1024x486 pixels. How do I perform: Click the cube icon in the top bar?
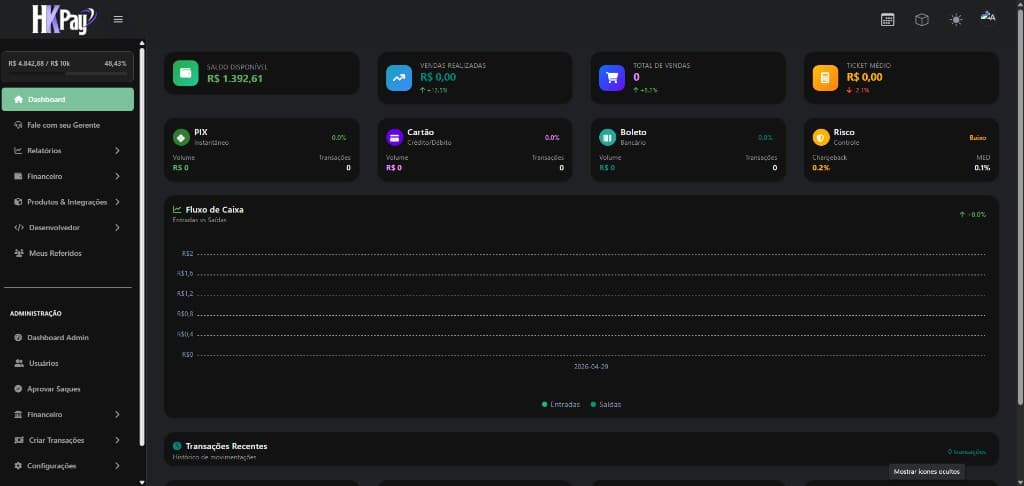pyautogui.click(x=921, y=20)
